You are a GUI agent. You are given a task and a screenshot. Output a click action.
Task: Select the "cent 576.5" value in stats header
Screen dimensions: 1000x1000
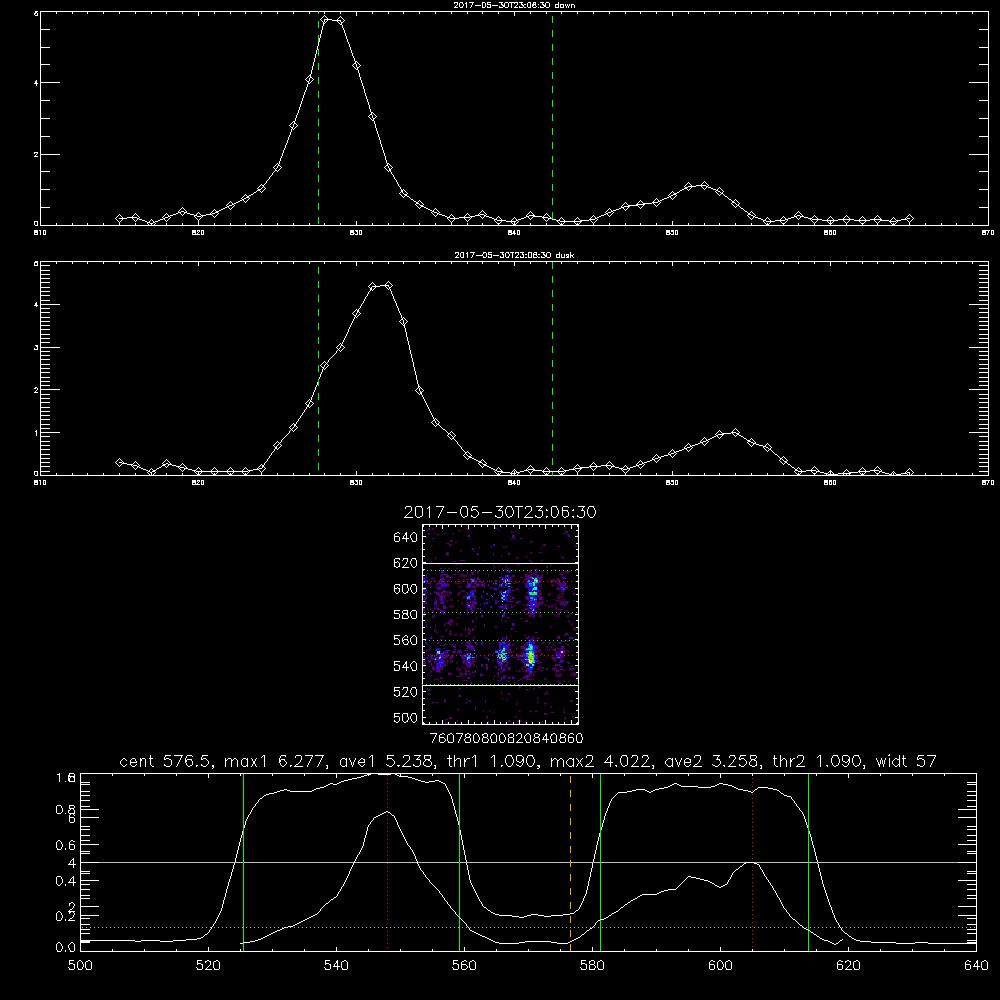coord(165,761)
